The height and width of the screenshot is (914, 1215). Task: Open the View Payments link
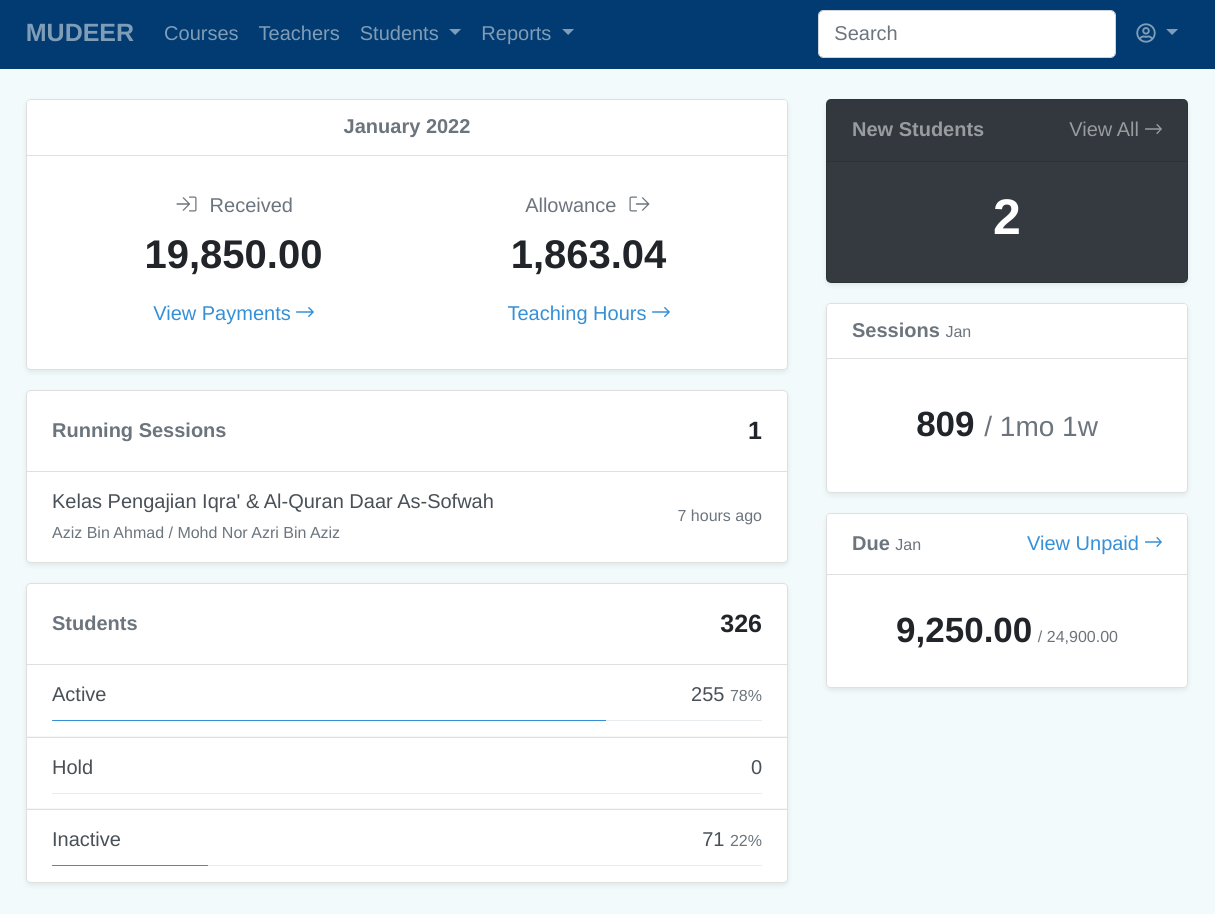point(222,313)
